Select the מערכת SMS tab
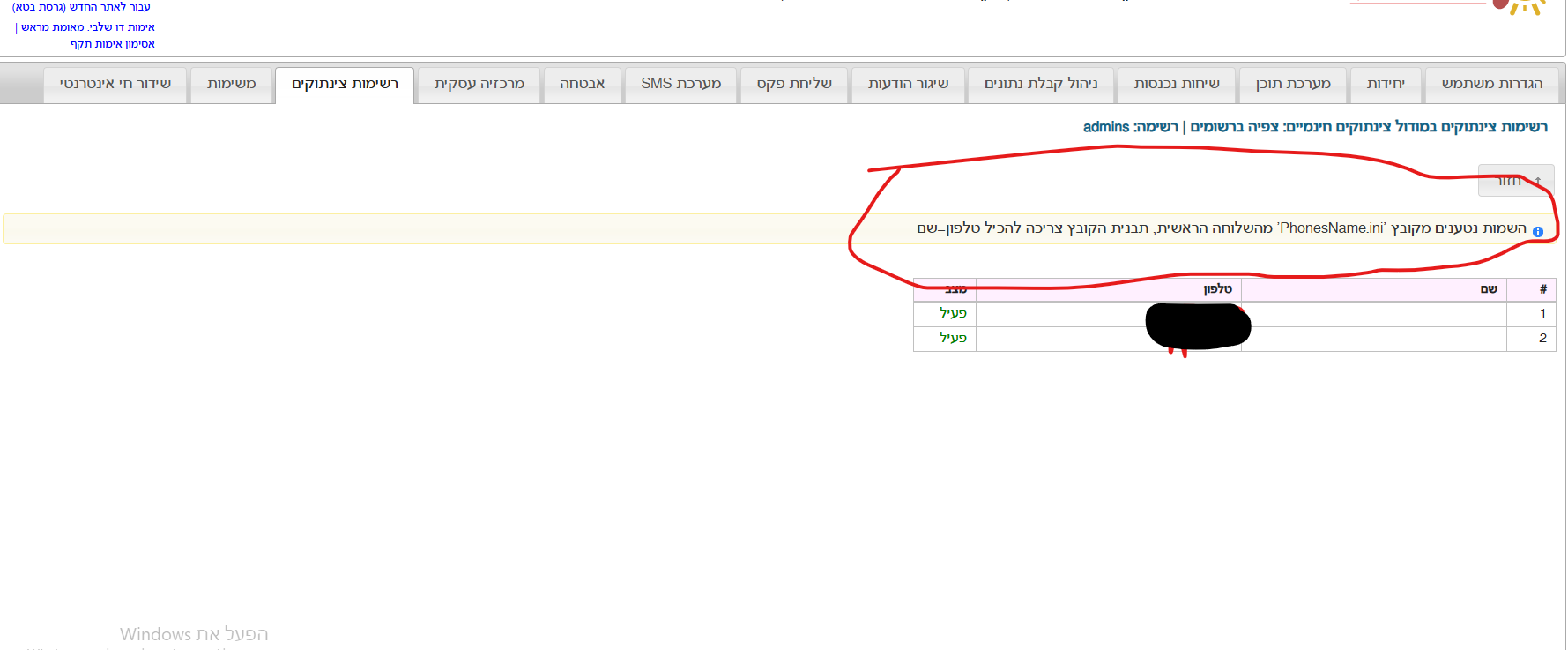The image size is (1568, 650). click(x=680, y=84)
